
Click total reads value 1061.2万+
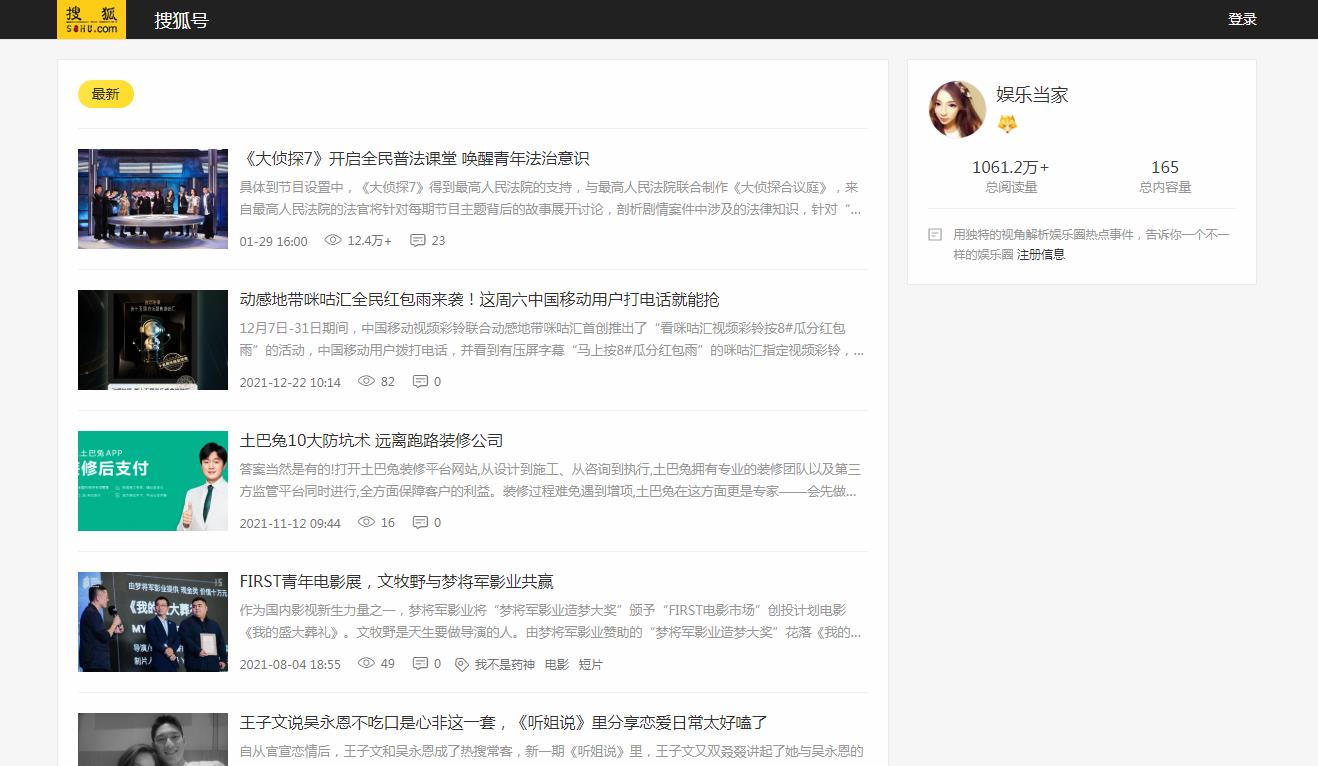[x=1011, y=167]
